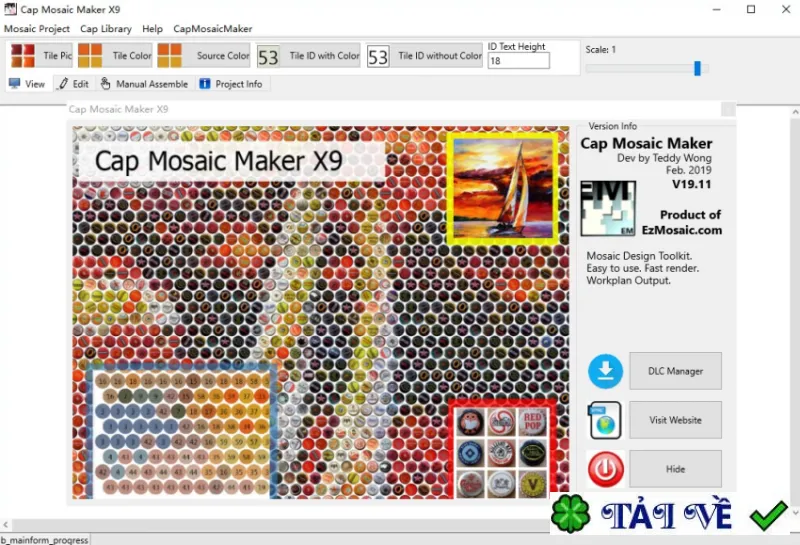Image resolution: width=800 pixels, height=545 pixels.
Task: Maximize the application window
Action: pos(751,9)
